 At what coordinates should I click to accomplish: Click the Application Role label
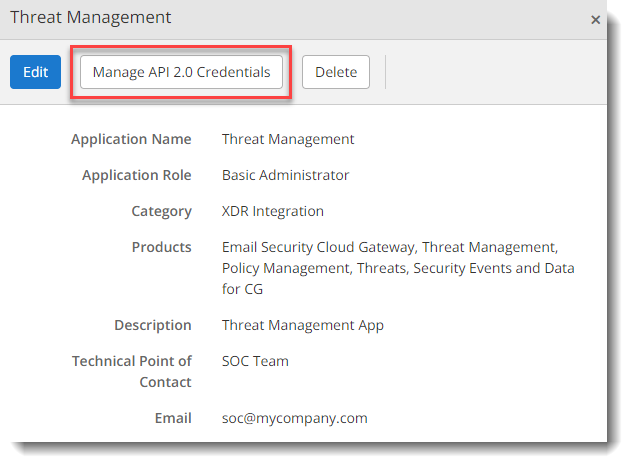(136, 175)
